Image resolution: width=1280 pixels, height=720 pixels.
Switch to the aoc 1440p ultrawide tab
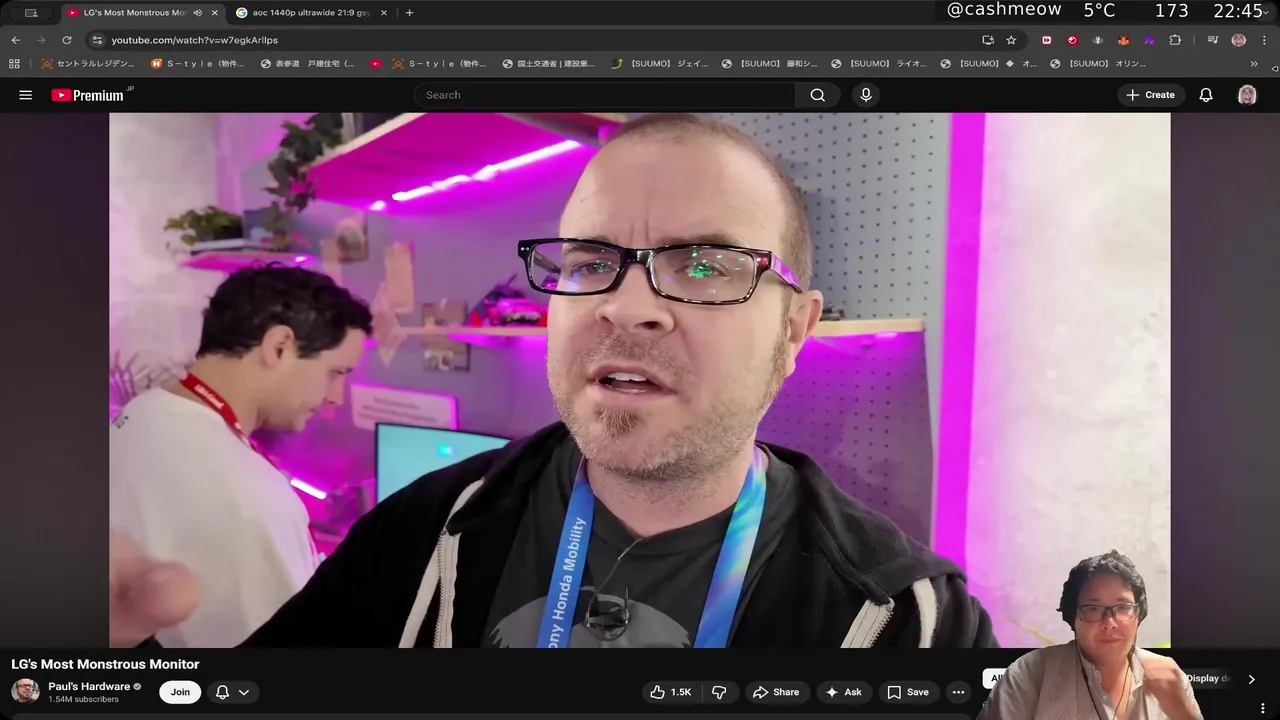click(x=310, y=13)
